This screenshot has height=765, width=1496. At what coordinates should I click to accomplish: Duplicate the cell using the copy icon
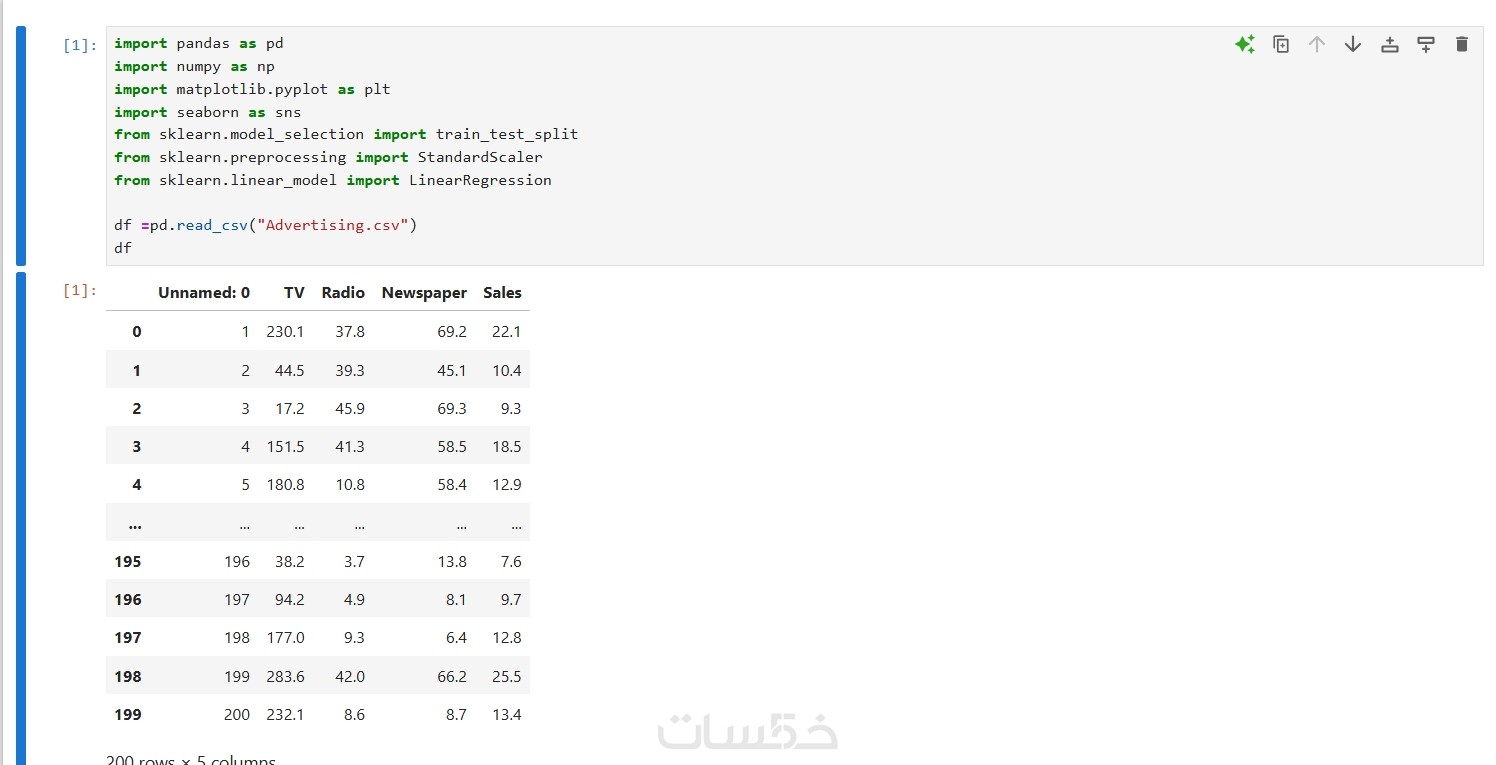tap(1281, 44)
